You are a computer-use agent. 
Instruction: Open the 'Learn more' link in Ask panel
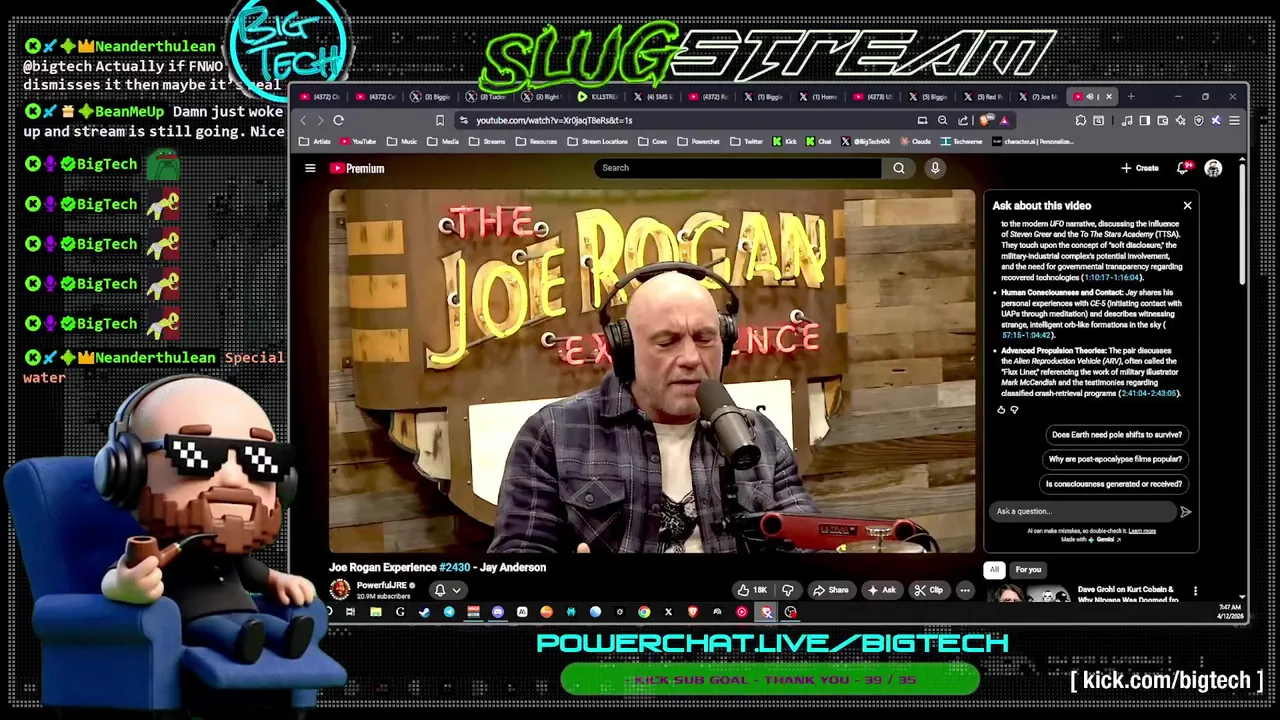tap(1142, 531)
